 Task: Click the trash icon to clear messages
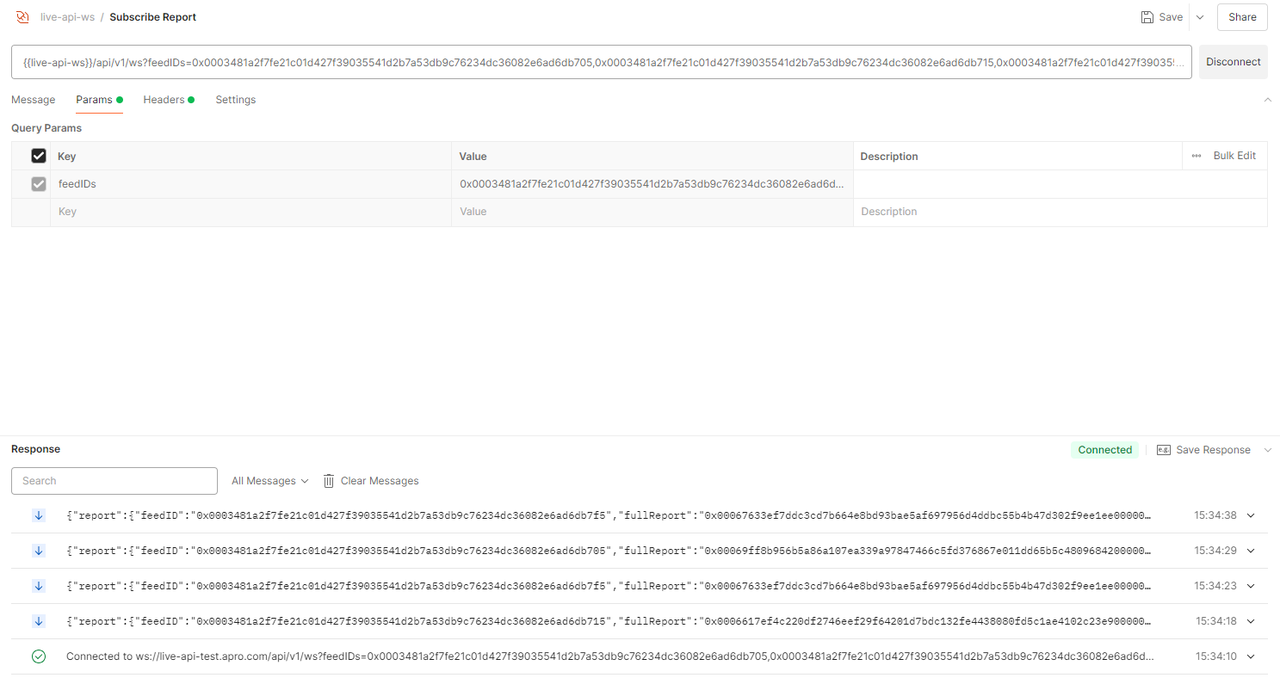tap(329, 481)
